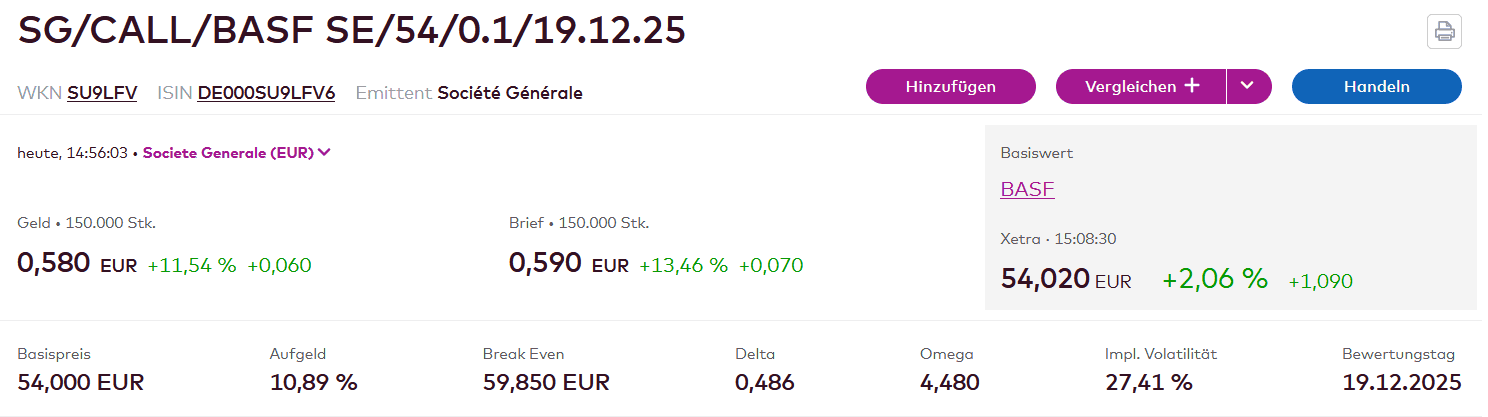Click the Impl. Volatilität value

1149,382
